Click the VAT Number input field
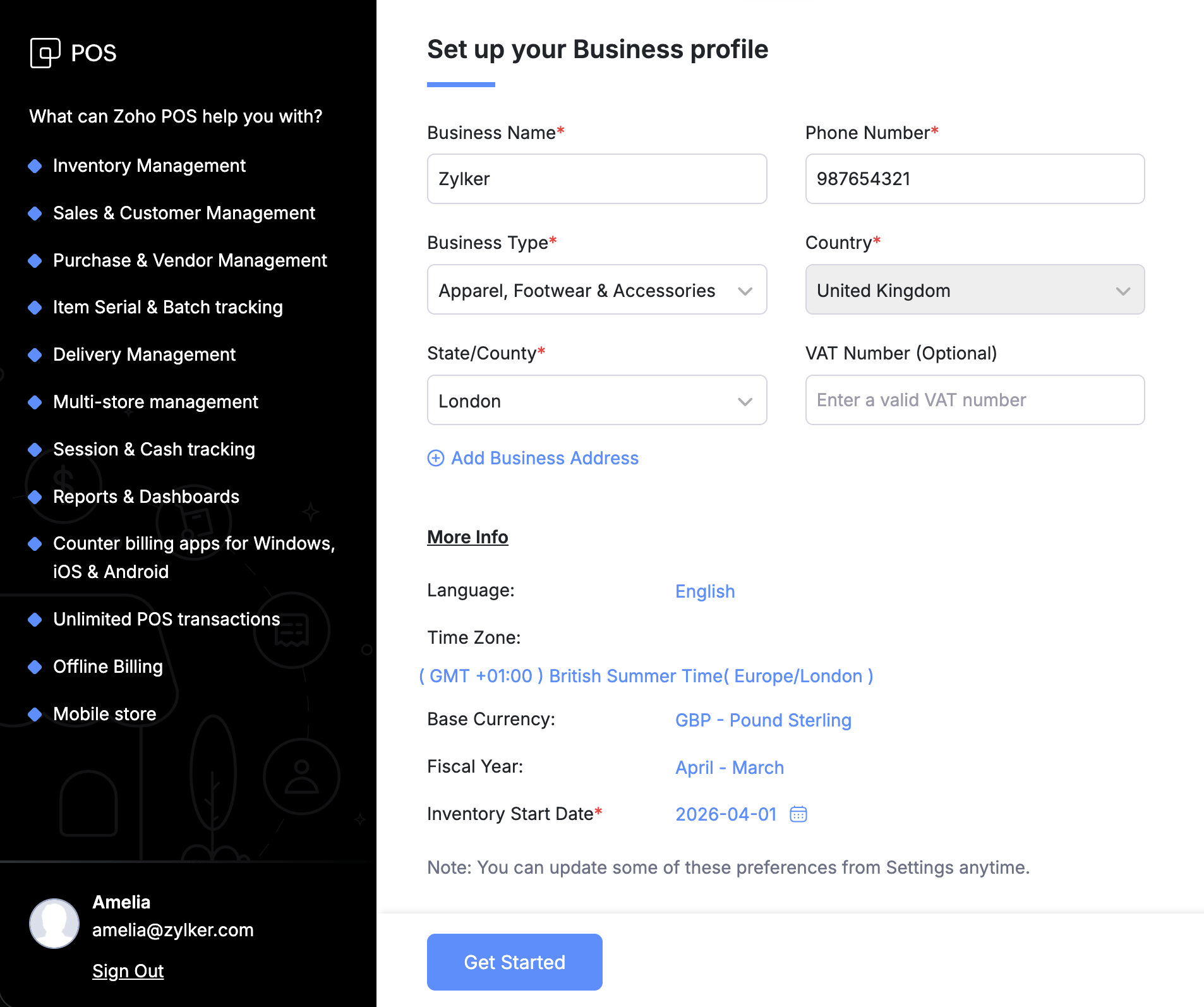The image size is (1204, 1007). (x=975, y=400)
